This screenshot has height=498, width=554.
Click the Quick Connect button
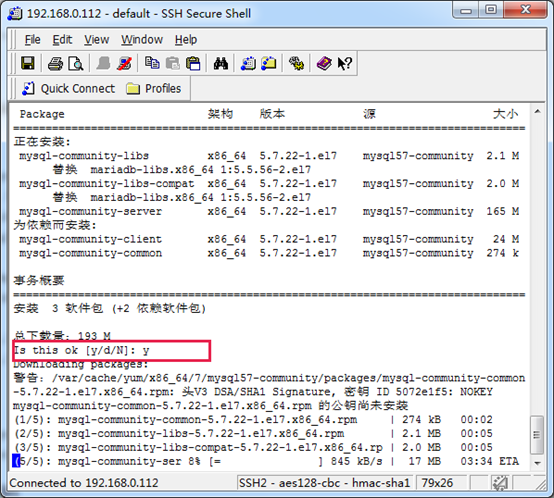click(x=69, y=88)
